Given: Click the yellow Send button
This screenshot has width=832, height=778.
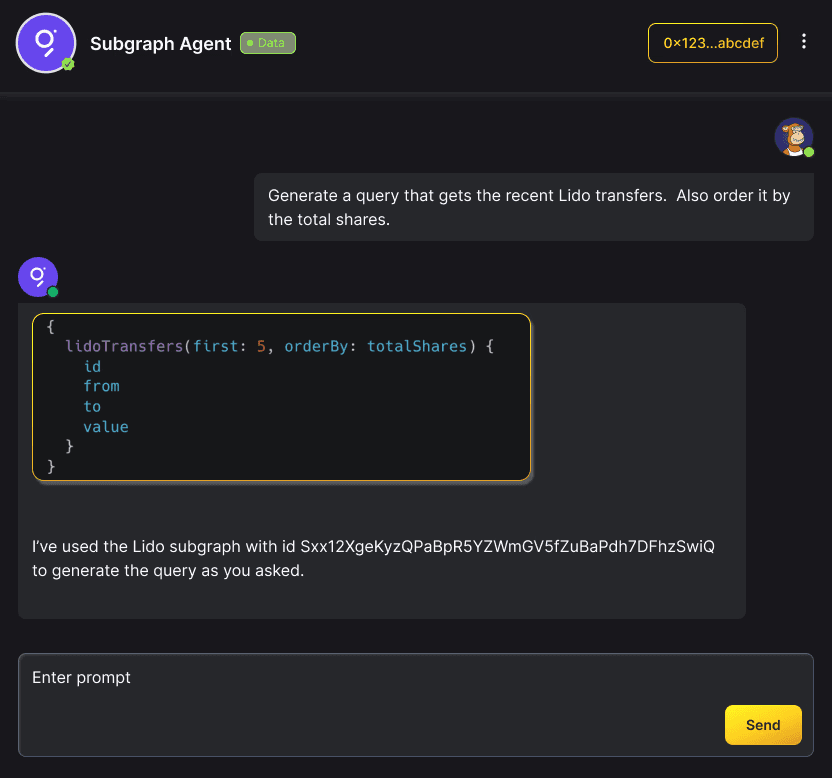Looking at the screenshot, I should click(x=763, y=725).
